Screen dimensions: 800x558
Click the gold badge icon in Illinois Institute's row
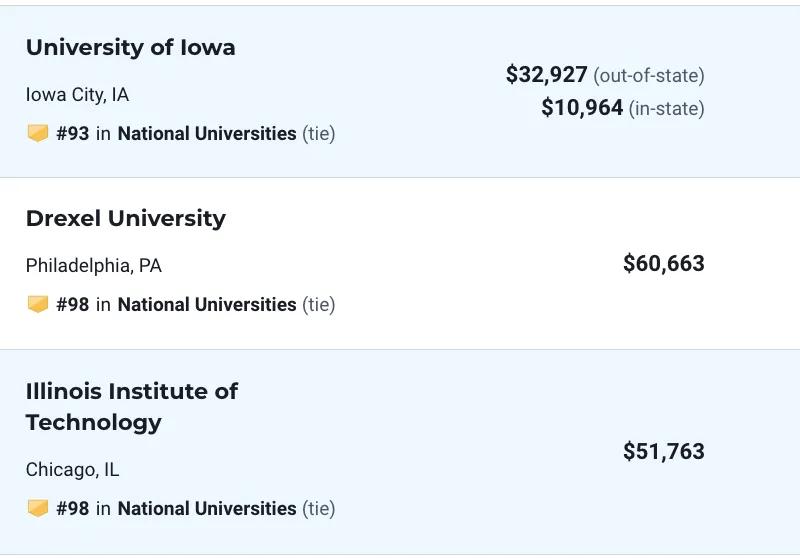coord(38,508)
